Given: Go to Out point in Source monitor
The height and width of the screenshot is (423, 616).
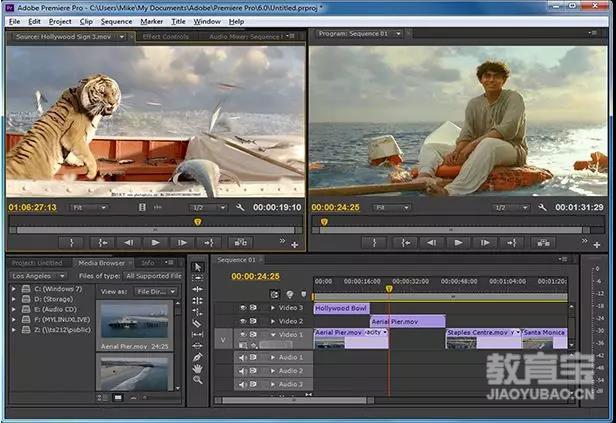Looking at the screenshot, I should [209, 243].
